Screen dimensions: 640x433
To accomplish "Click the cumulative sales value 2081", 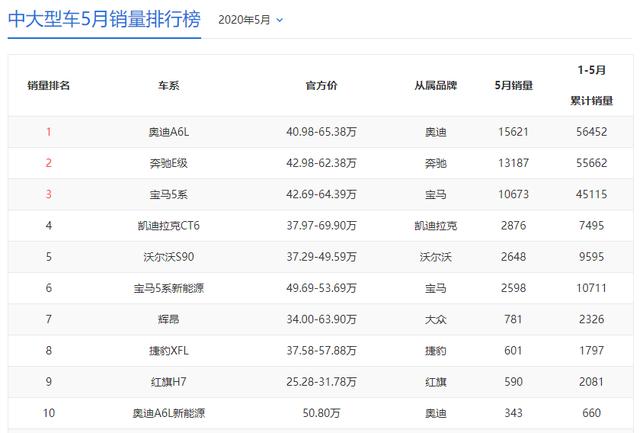I will (x=591, y=382).
